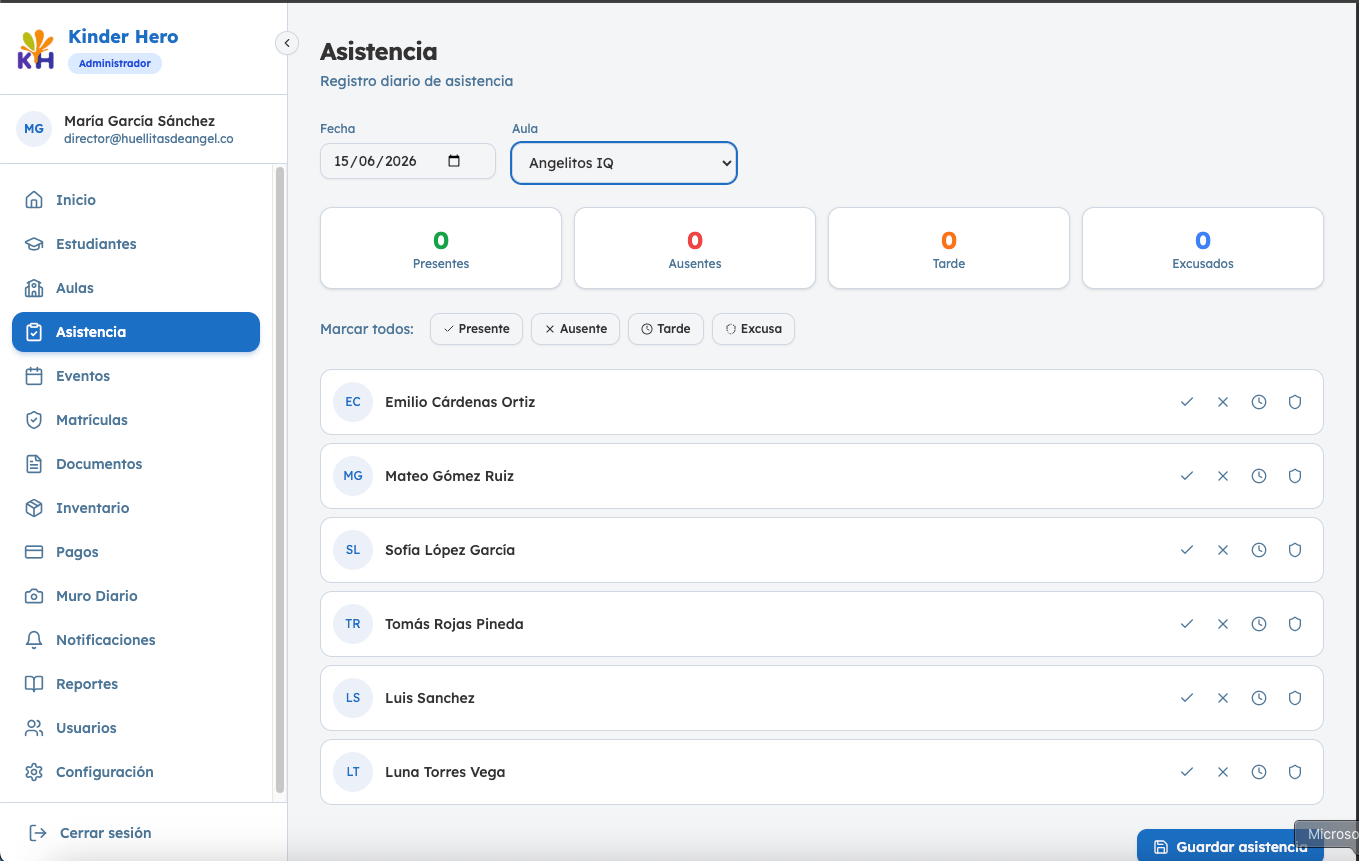Mark Emilio Cárdenas Ortiz present with checkmark icon

[1187, 402]
